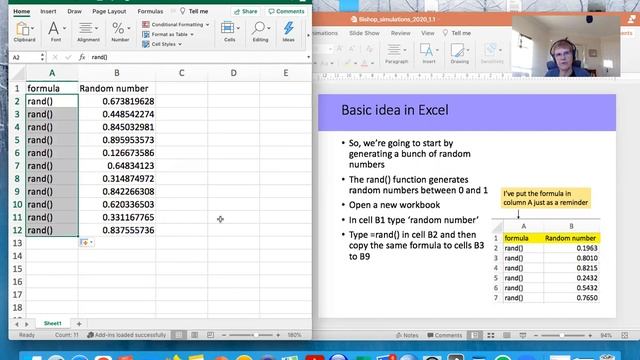This screenshot has width=640, height=360.
Task: Open paste options dropdown arrow
Action: pos(91,242)
